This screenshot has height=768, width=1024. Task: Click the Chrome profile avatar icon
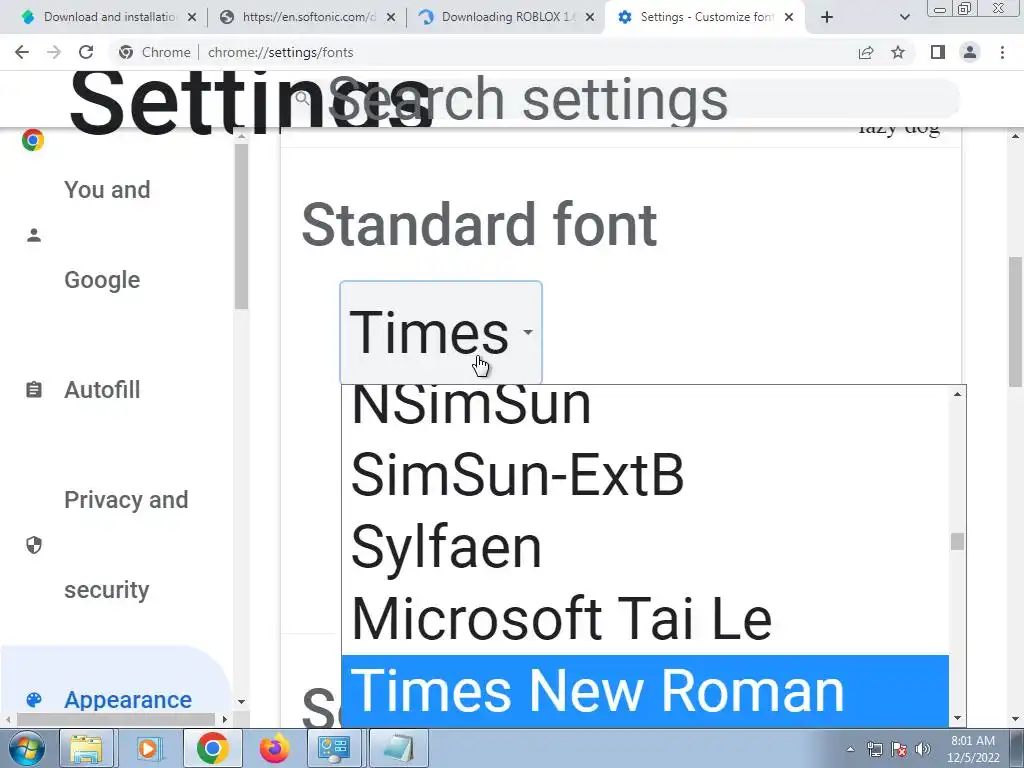(x=969, y=53)
